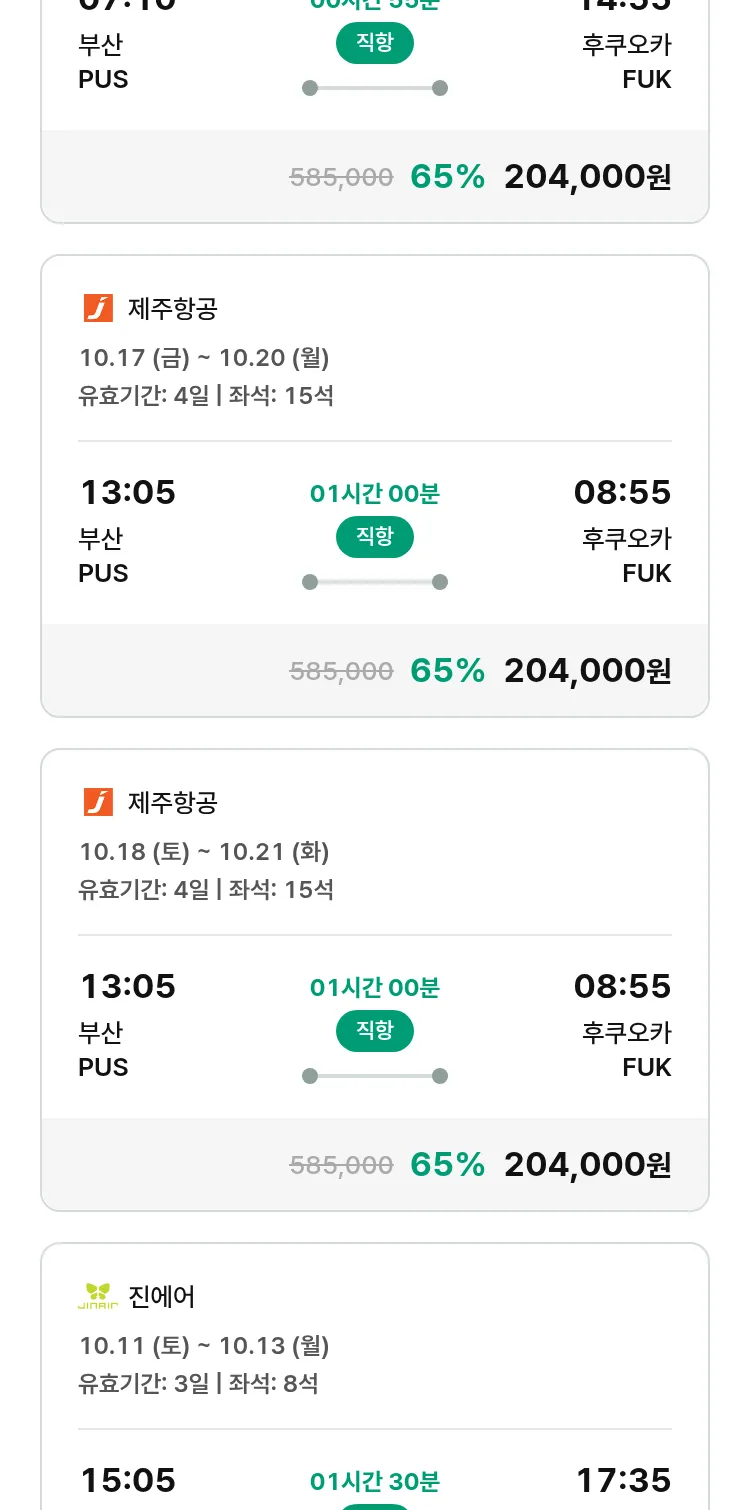Click the 08:55 arrival time on the 10.18 flight
This screenshot has height=1510, width=750.
[622, 986]
